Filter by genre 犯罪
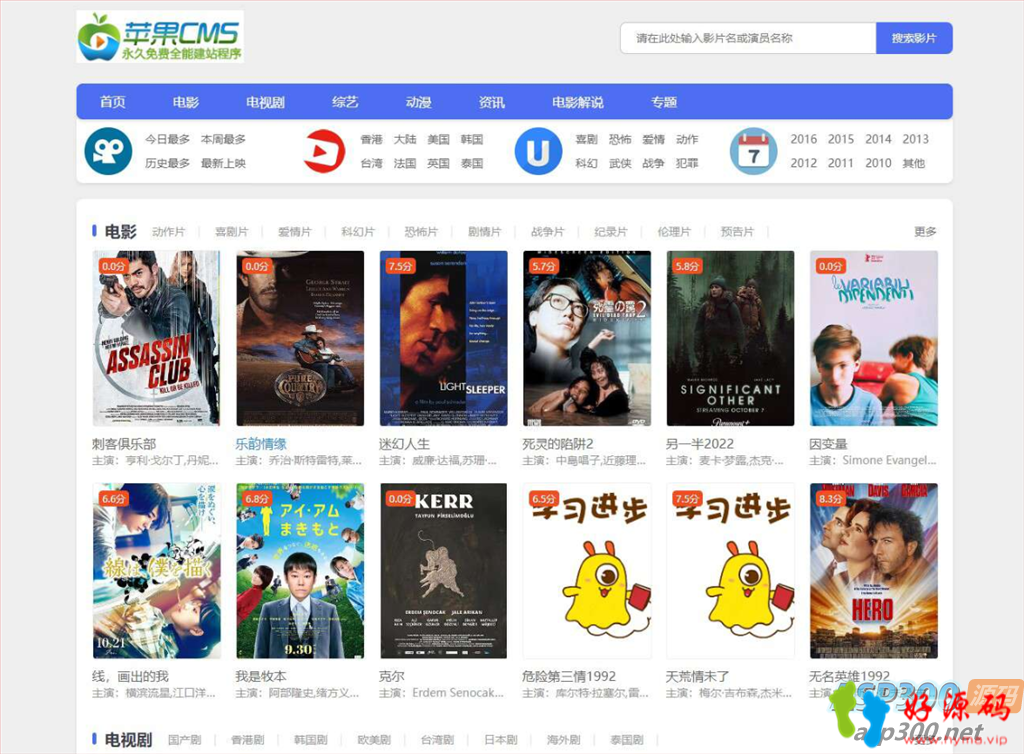The image size is (1024, 754). 686,163
